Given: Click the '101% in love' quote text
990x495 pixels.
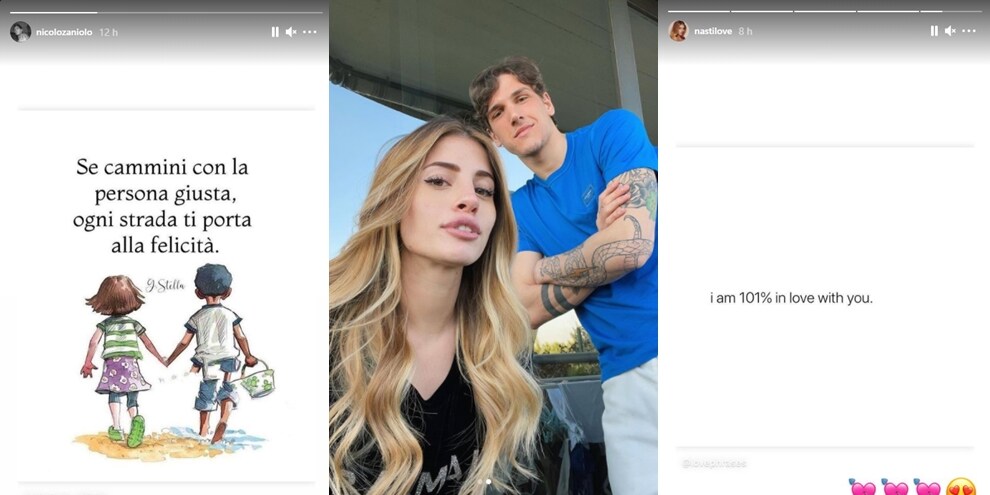Looking at the screenshot, I should (791, 299).
